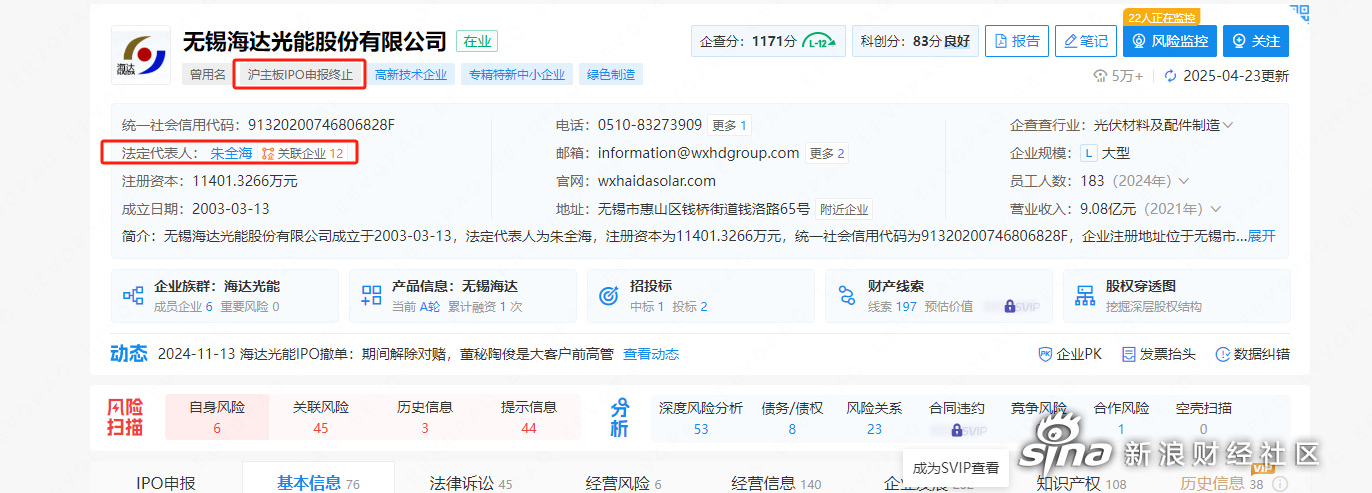
Task: Click 成员企业 6 count link
Action: [183, 307]
